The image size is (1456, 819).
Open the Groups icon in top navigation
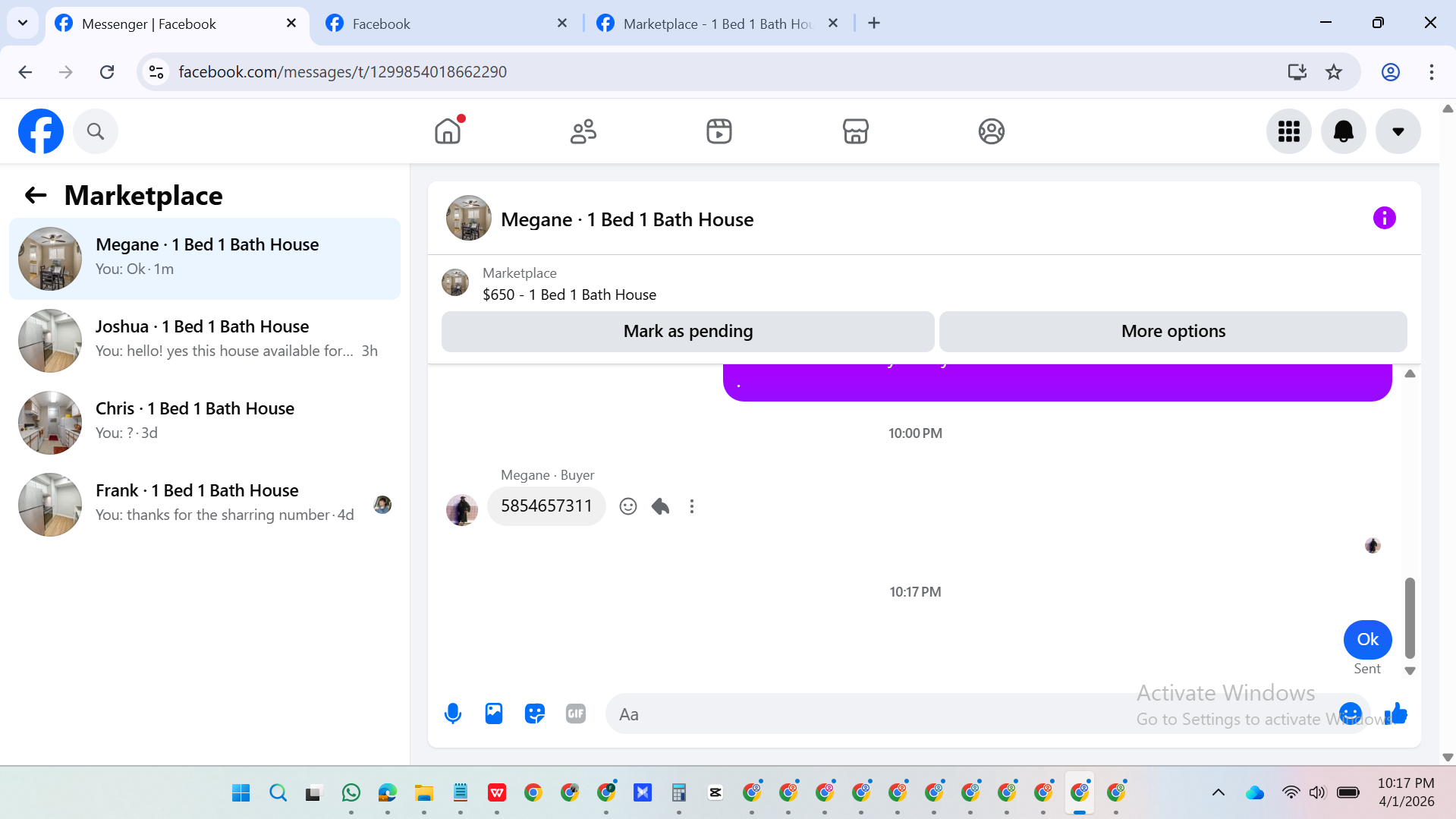991,131
